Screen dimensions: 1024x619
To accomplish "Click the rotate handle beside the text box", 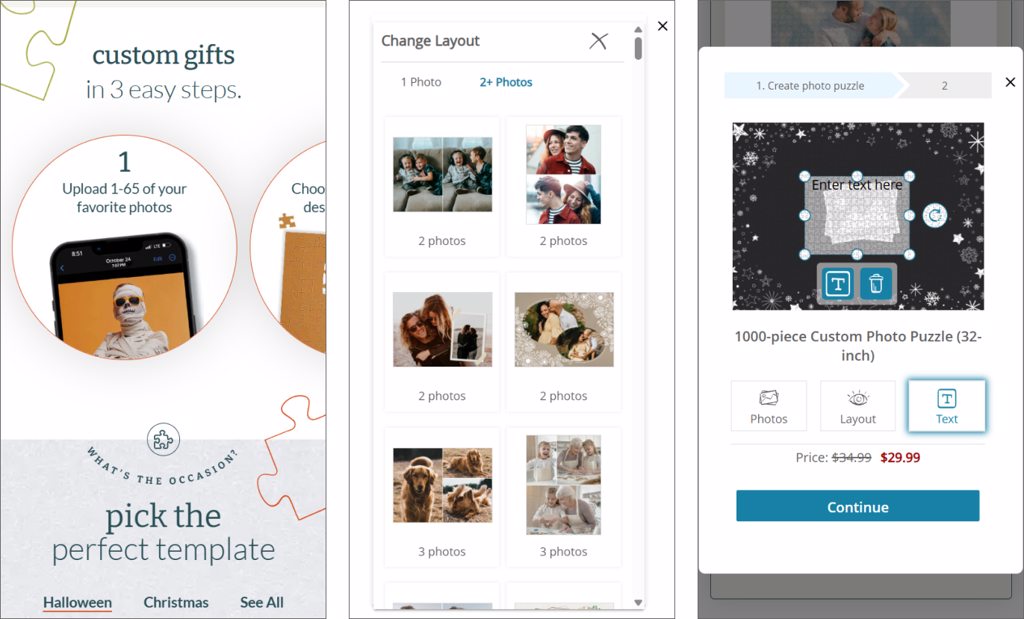I will coord(935,215).
